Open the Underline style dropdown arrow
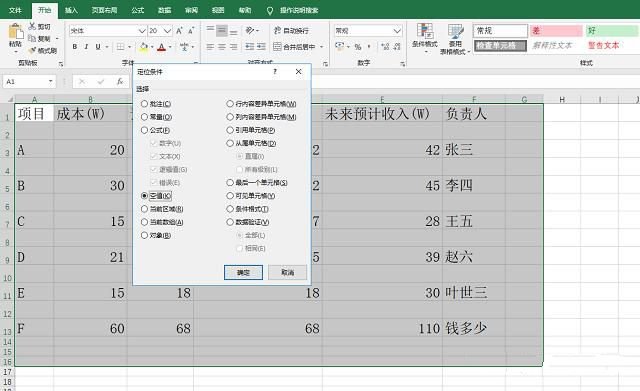This screenshot has height=391, width=640. (107, 47)
